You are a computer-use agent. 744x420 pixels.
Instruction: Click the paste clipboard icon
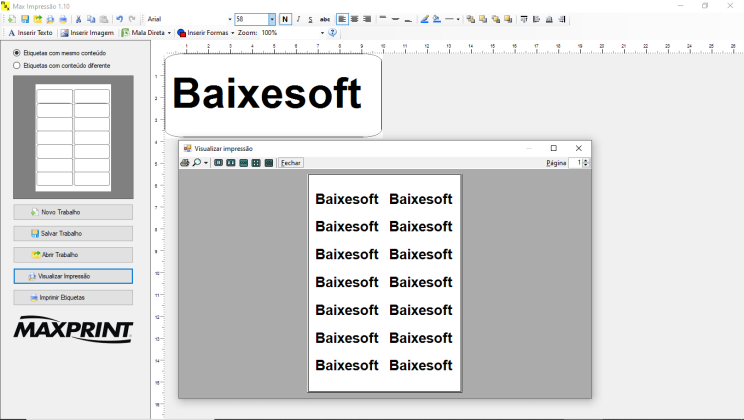103,19
